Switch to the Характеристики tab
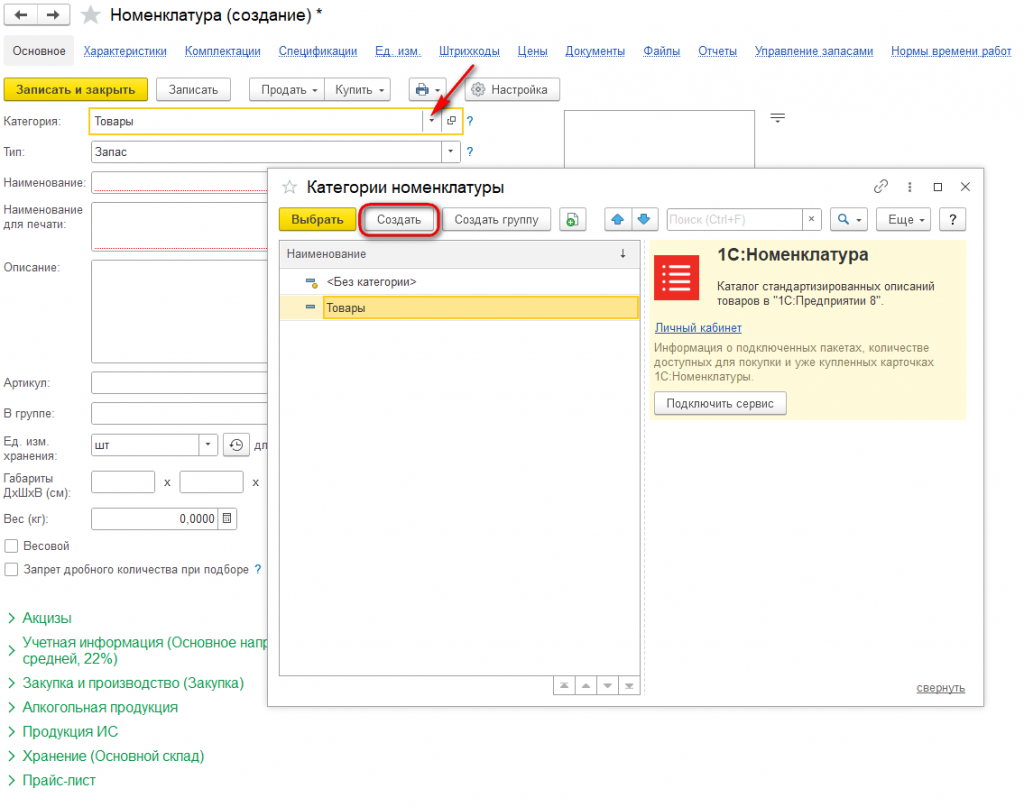 pos(125,51)
